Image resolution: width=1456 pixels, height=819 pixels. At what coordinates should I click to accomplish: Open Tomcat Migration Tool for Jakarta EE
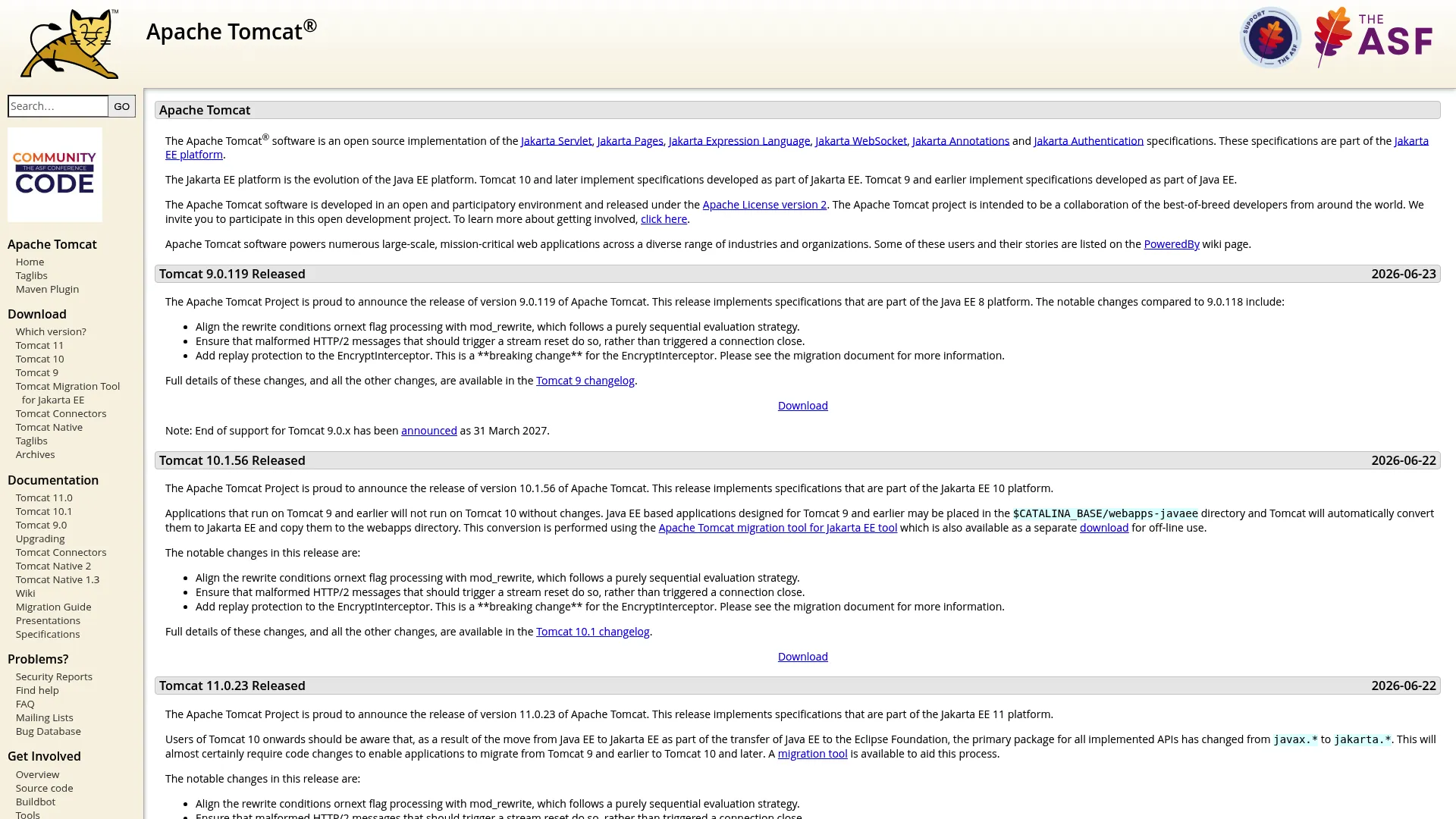tap(67, 393)
